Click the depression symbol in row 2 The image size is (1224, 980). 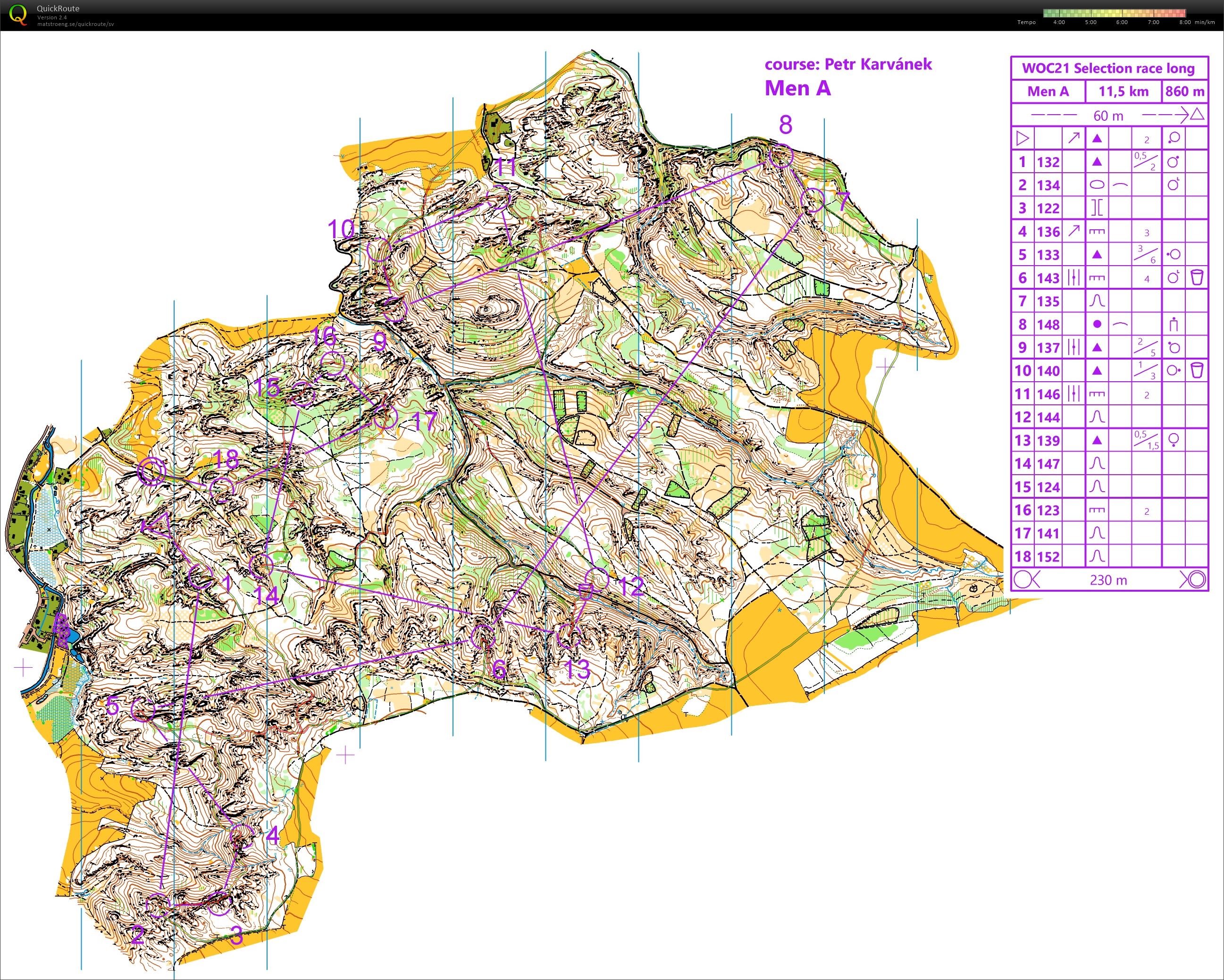[1098, 184]
